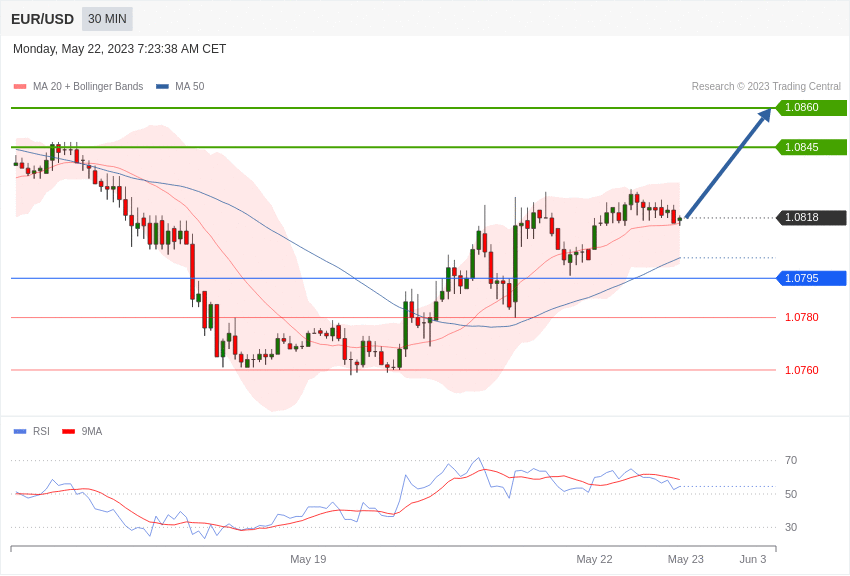Click the 1.0780 red support label

tap(802, 317)
